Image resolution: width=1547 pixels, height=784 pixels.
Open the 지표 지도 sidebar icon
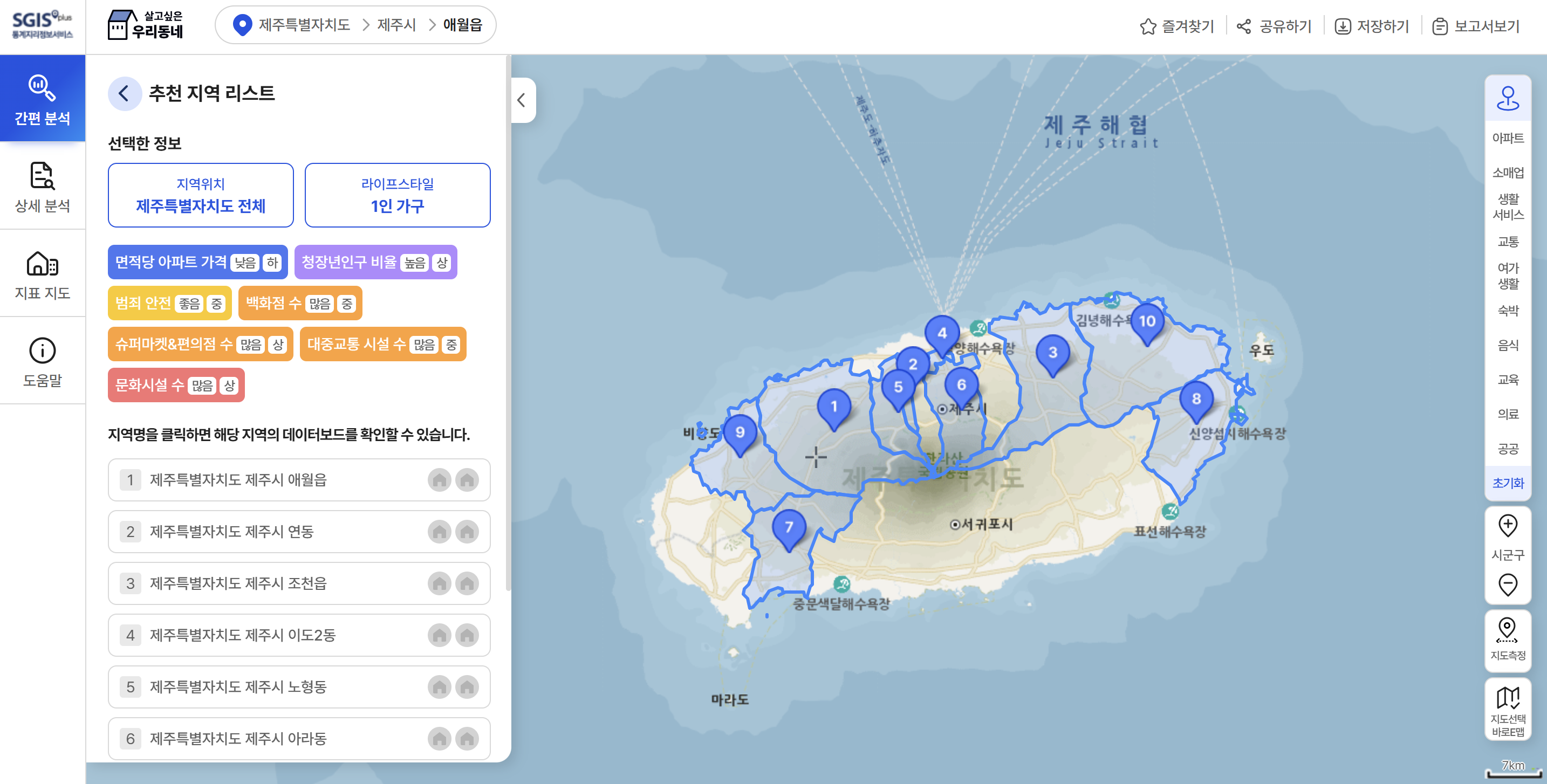(42, 274)
